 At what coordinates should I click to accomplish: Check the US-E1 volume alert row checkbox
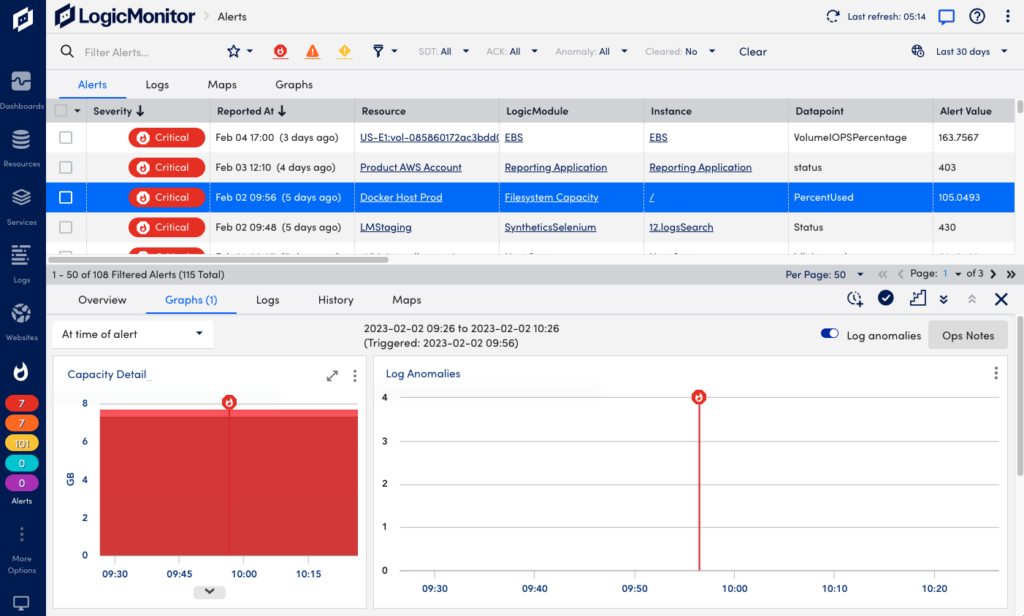66,138
